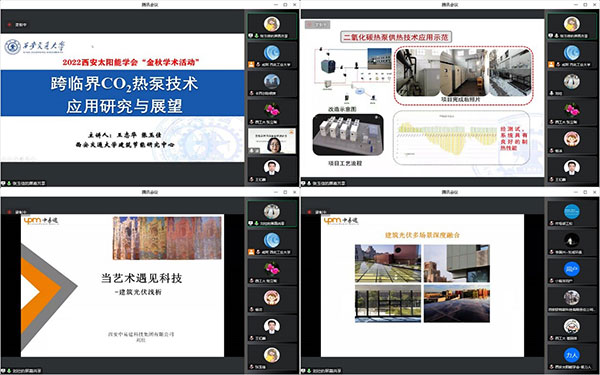The width and height of the screenshot is (600, 375).
Task: Click the man portrait avatar tile beside the 二氧化碳热泵 slide
Action: point(572,170)
